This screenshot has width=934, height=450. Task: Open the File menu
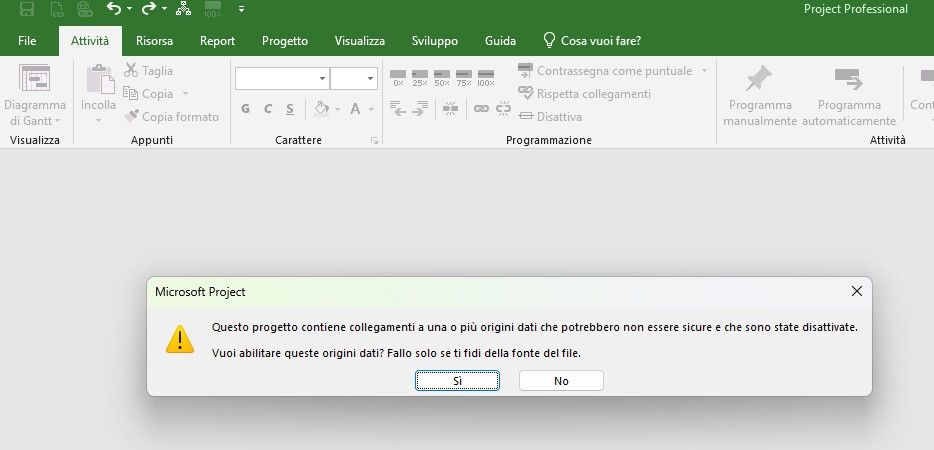[x=27, y=41]
